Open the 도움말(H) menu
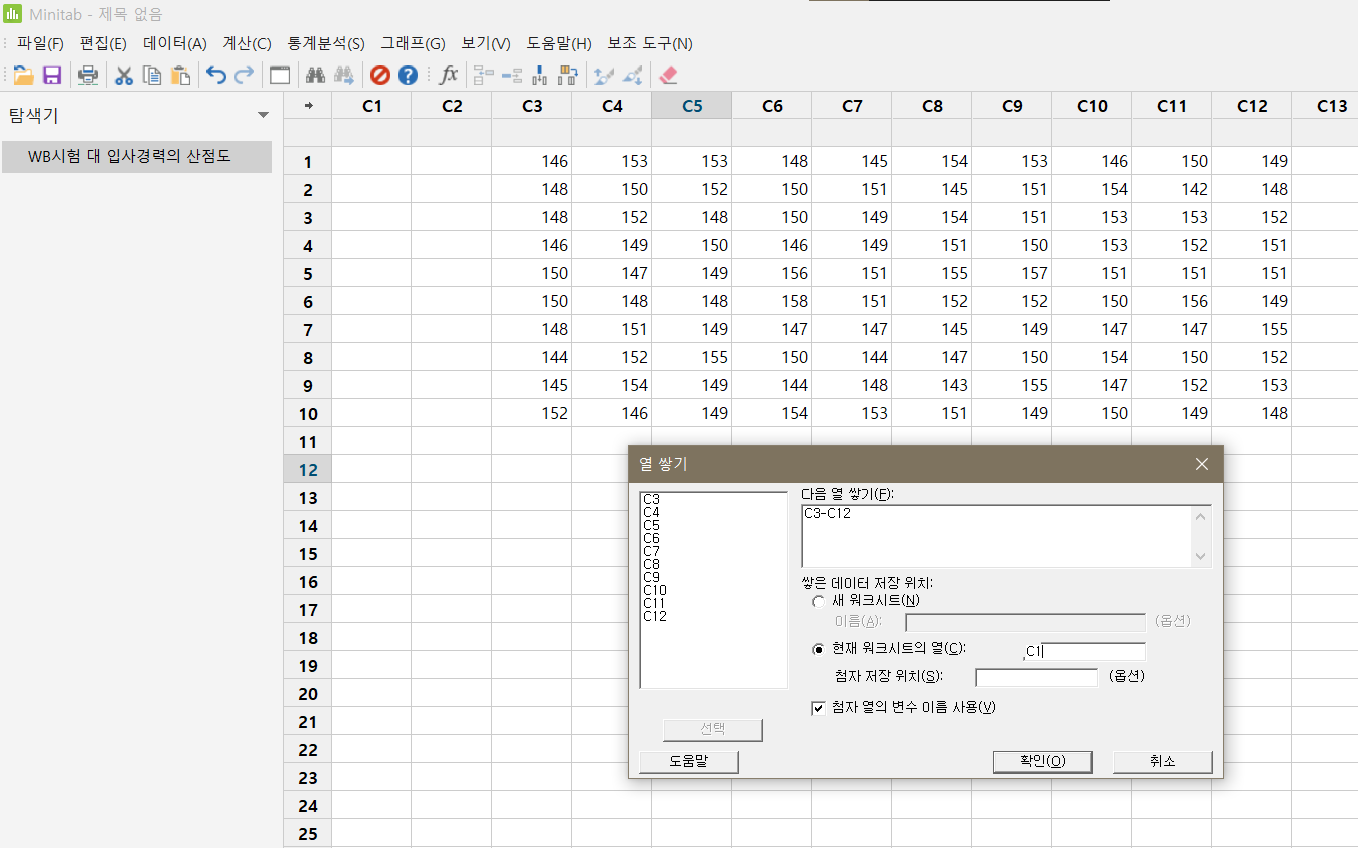The height and width of the screenshot is (848, 1358). [x=559, y=44]
